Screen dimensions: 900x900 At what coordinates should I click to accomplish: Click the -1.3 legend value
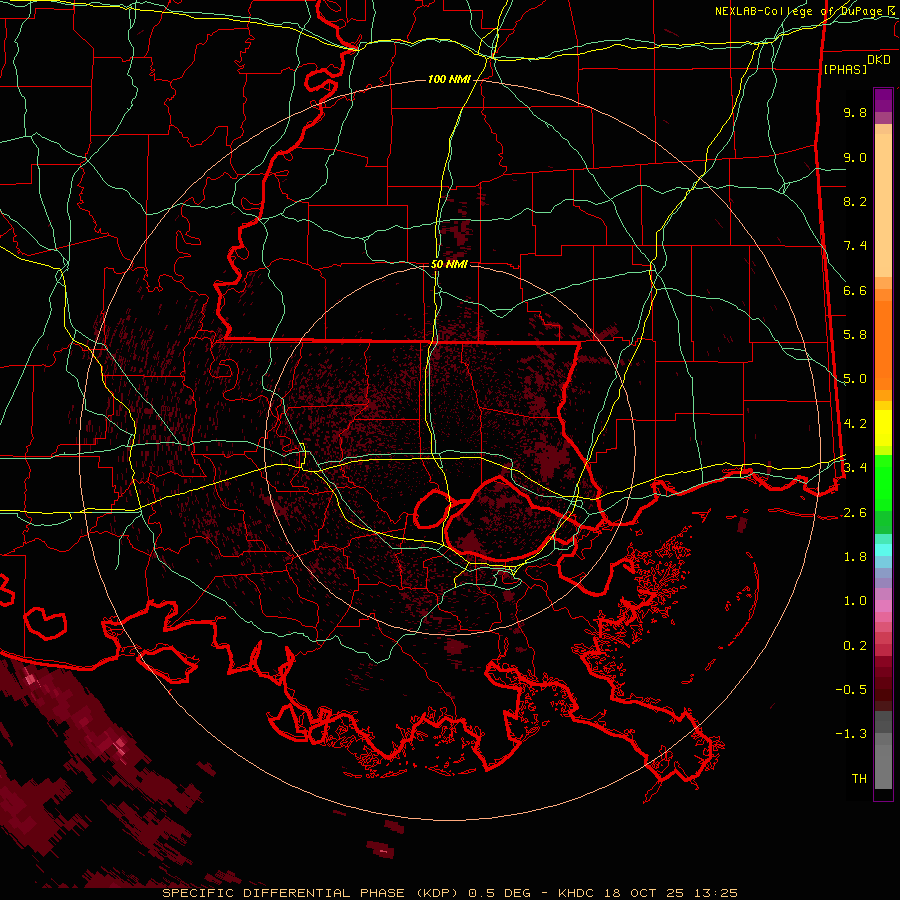(851, 734)
